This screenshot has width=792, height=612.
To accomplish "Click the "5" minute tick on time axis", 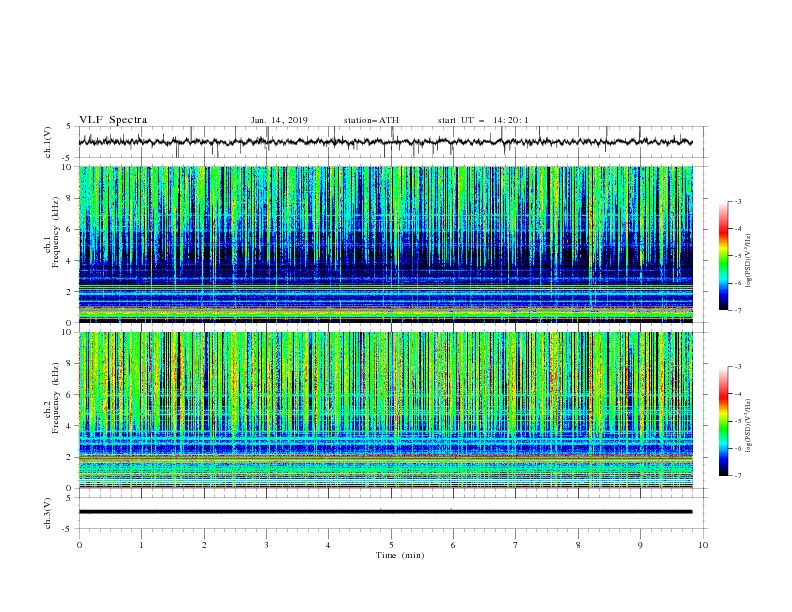I will [x=391, y=545].
